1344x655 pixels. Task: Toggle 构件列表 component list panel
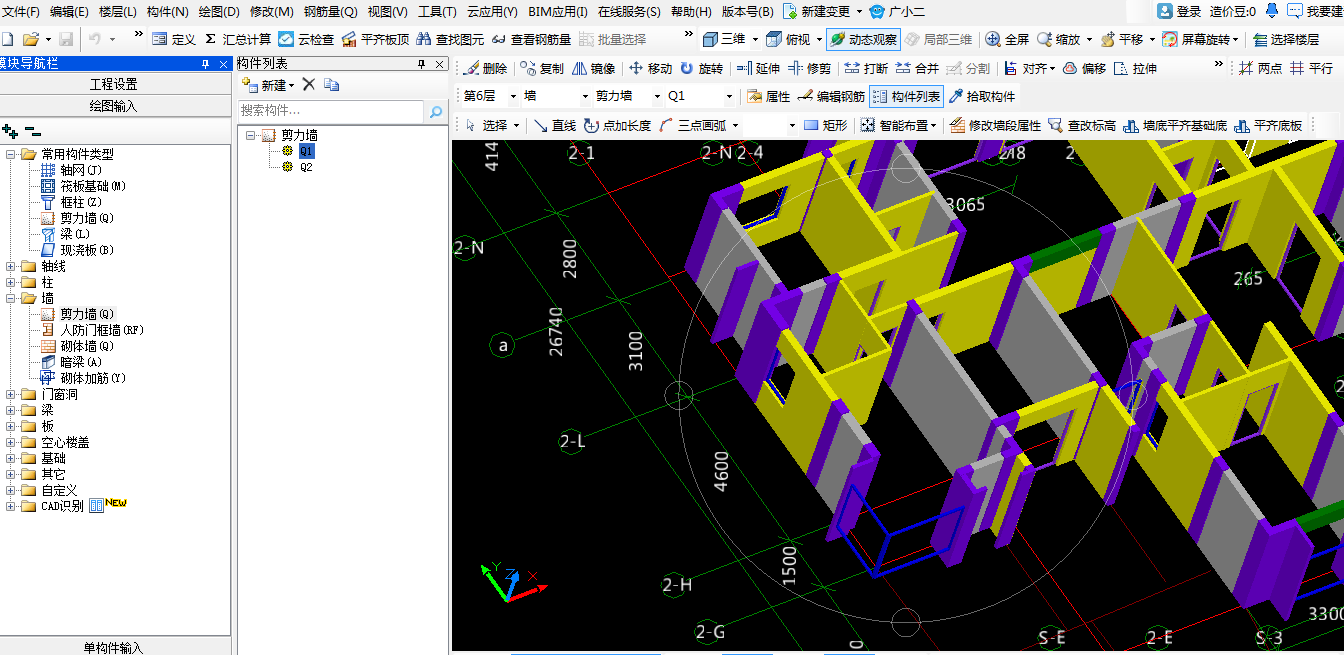(x=906, y=97)
